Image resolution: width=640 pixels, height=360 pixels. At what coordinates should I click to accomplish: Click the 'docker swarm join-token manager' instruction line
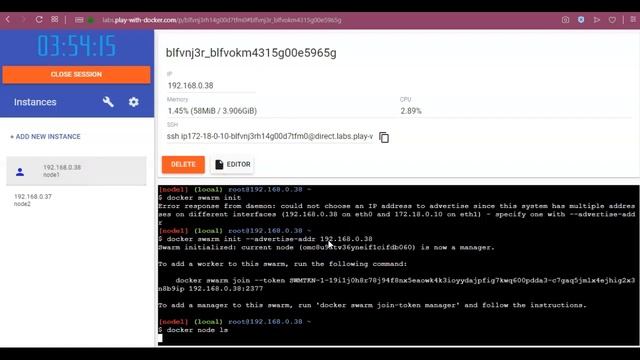(x=372, y=305)
